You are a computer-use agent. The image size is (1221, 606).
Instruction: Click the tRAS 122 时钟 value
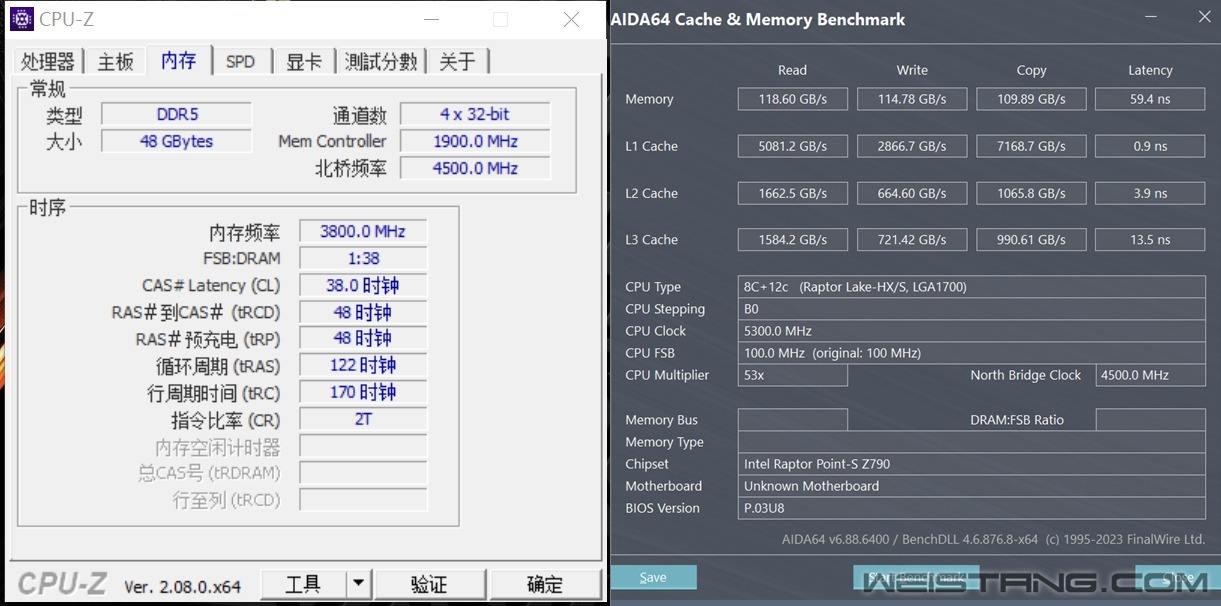pyautogui.click(x=363, y=365)
